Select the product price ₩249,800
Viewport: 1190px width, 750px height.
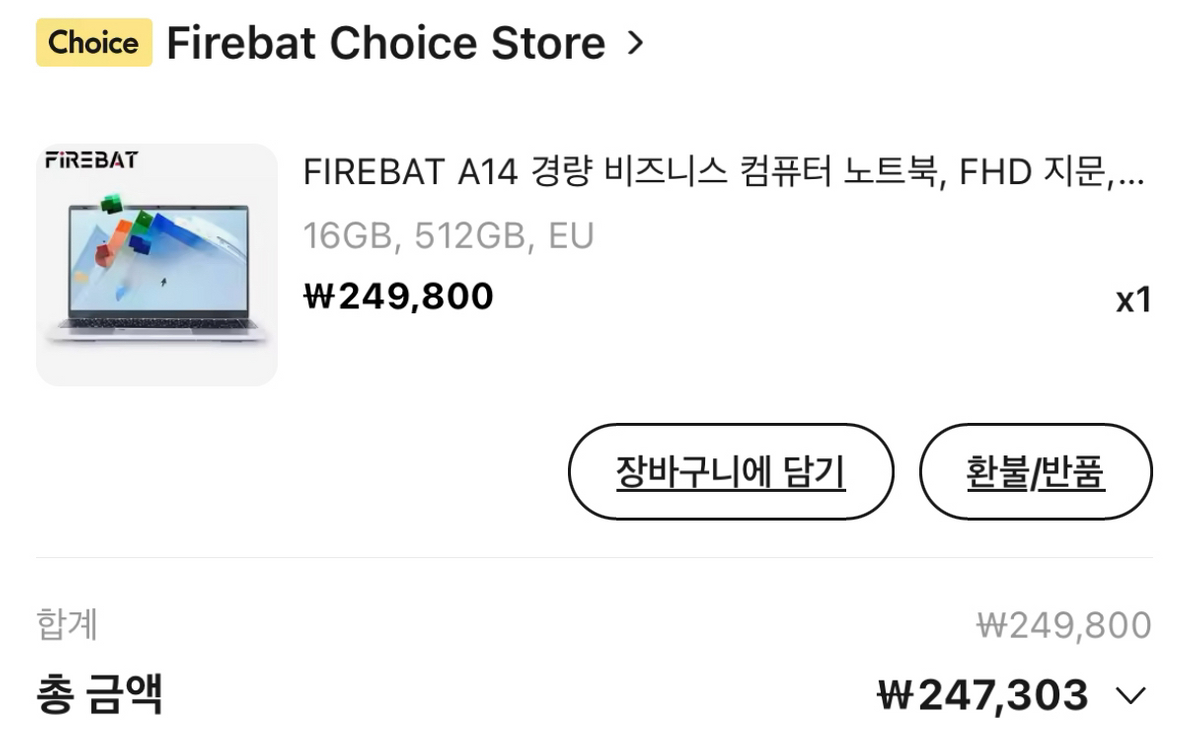pyautogui.click(x=397, y=295)
